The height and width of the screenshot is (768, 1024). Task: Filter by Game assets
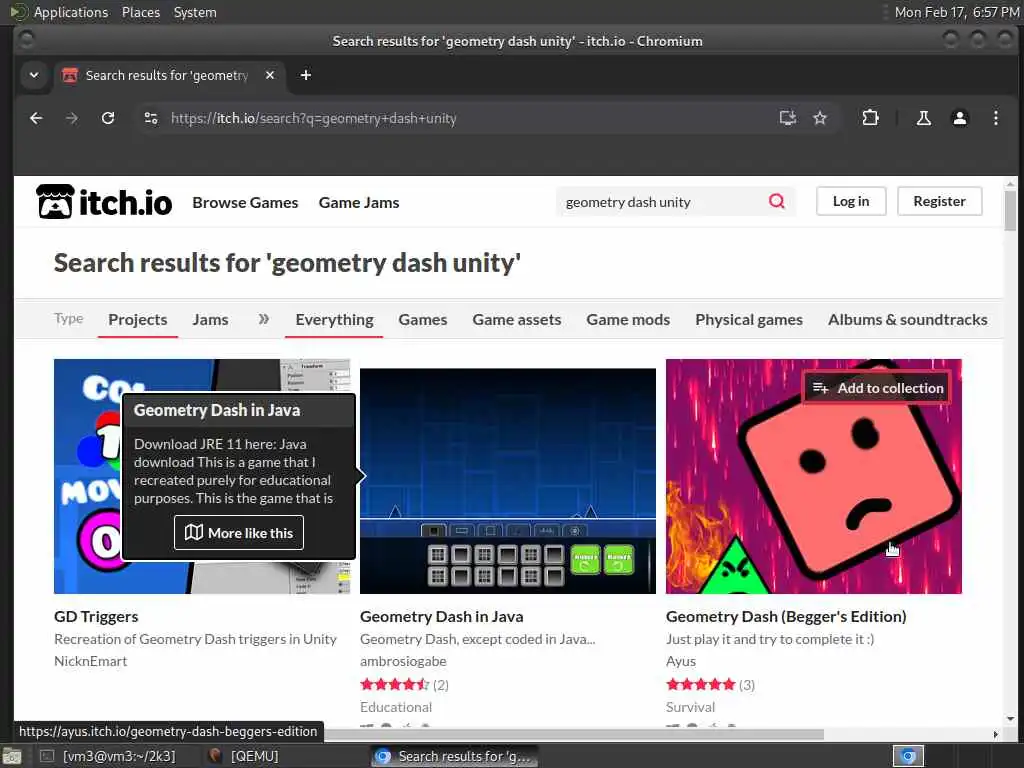tap(517, 319)
